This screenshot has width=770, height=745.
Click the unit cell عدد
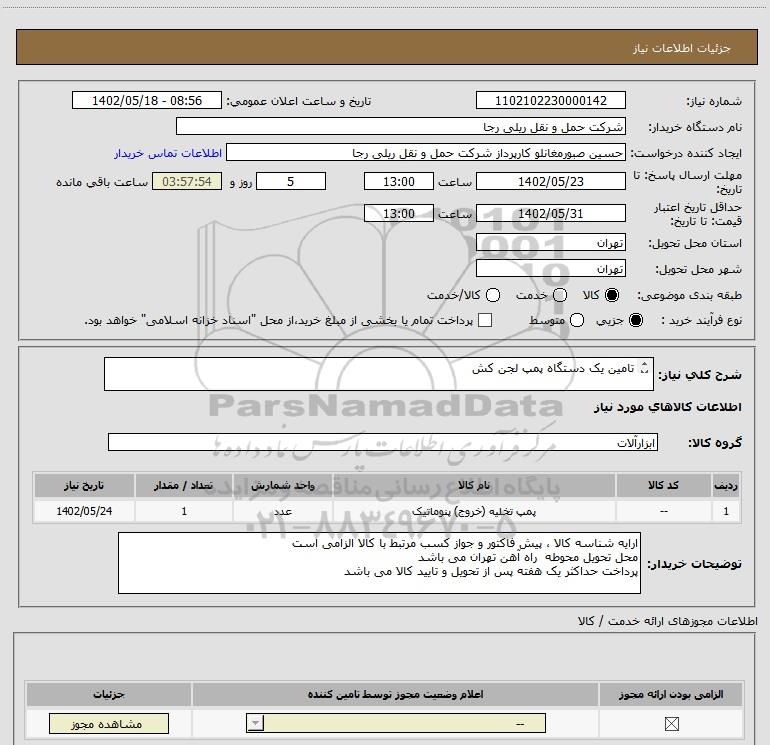(x=283, y=511)
